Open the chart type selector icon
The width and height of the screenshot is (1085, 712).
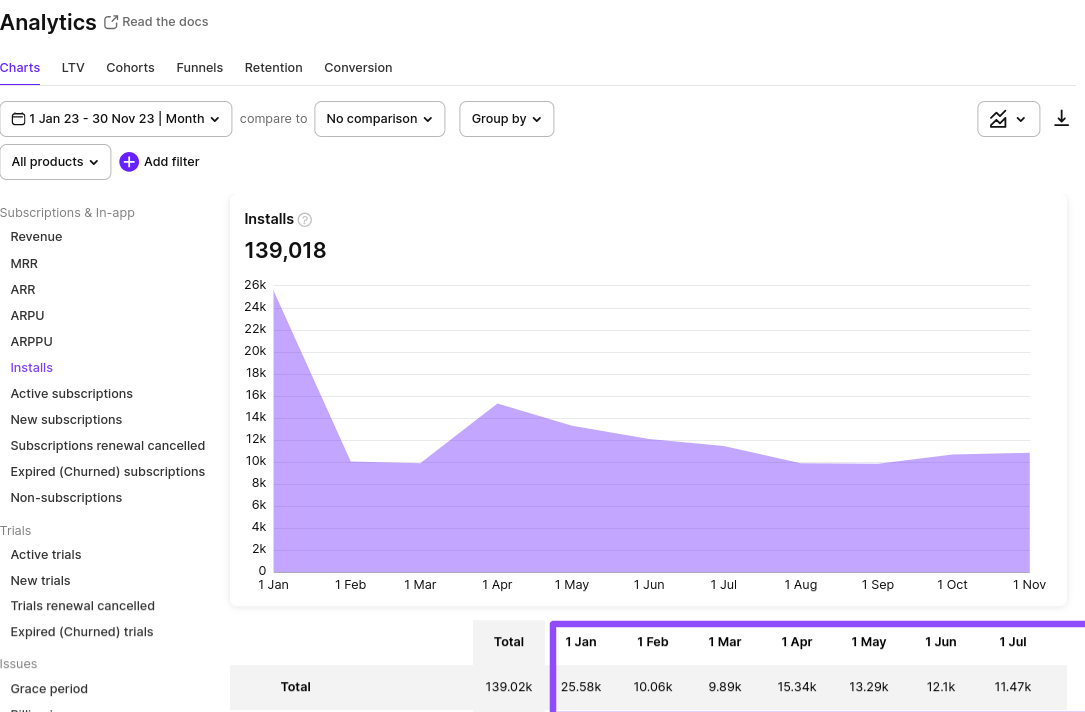click(x=1008, y=119)
